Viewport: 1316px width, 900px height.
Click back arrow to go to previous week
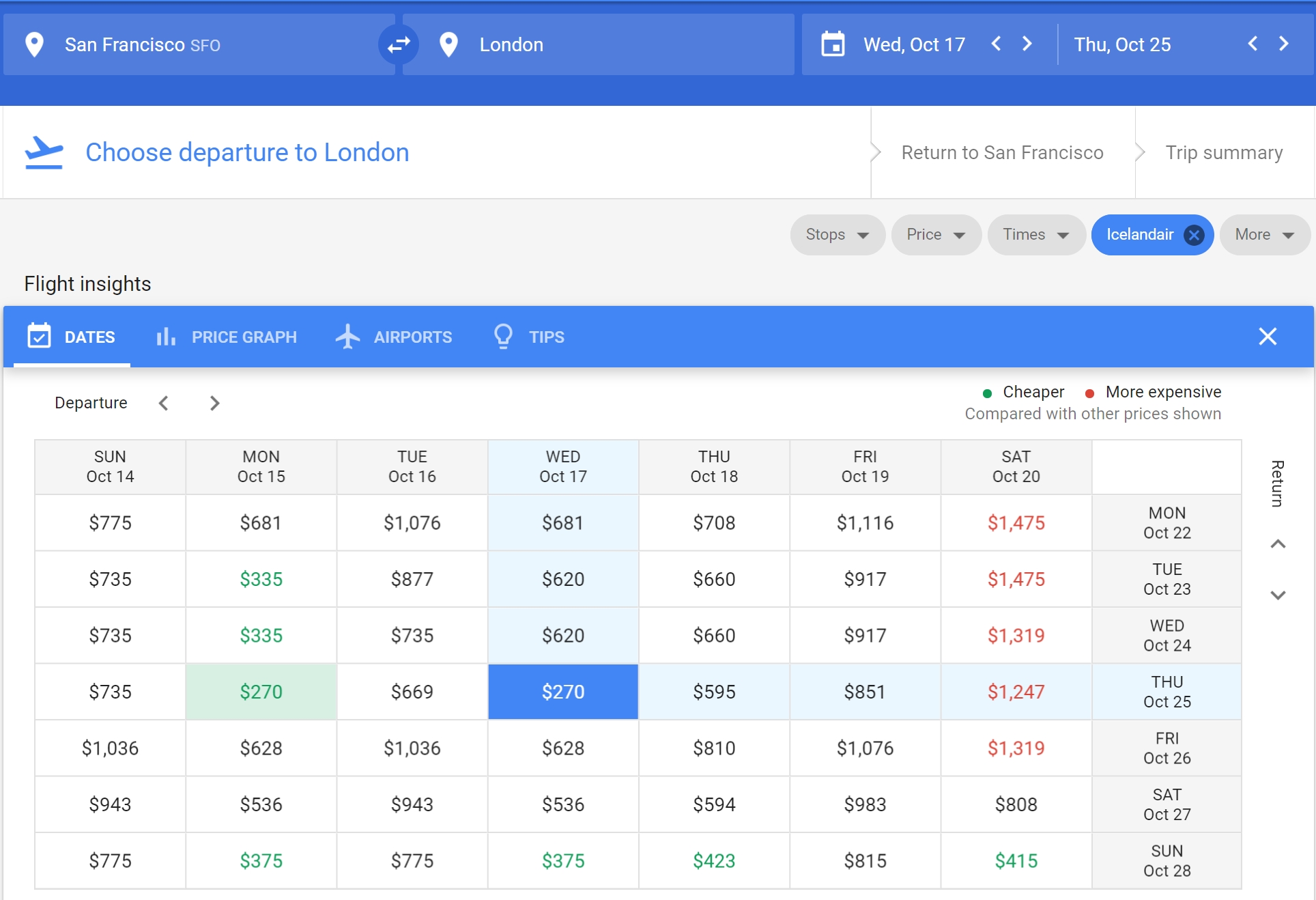(164, 403)
